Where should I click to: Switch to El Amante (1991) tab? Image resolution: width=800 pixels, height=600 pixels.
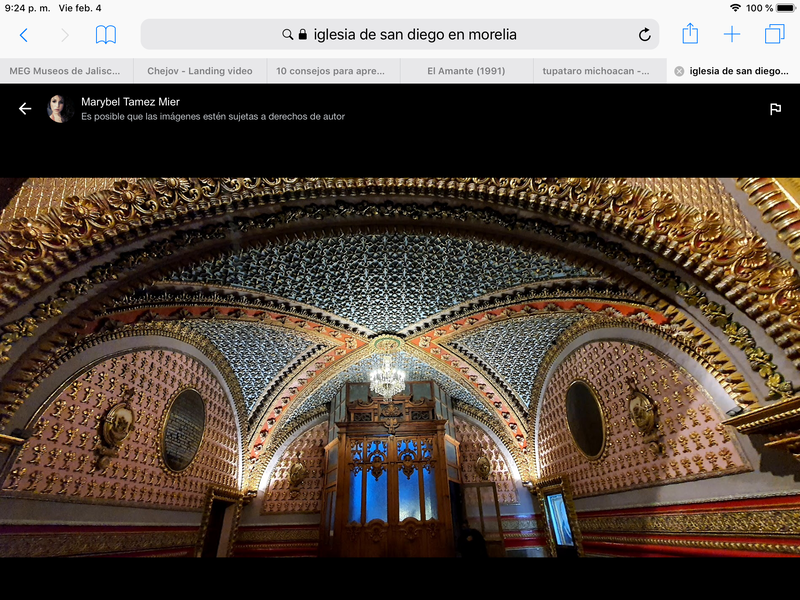[467, 71]
